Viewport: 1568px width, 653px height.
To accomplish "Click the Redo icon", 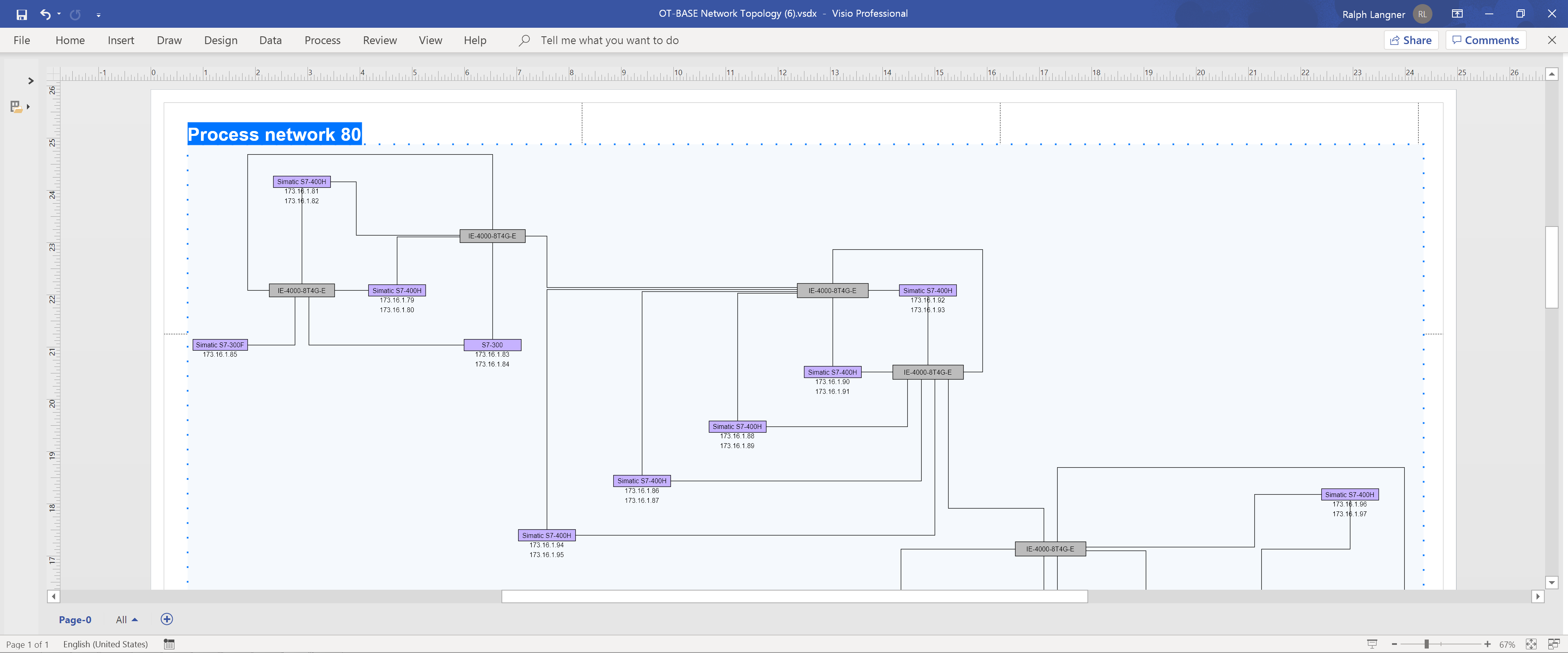I will point(75,14).
